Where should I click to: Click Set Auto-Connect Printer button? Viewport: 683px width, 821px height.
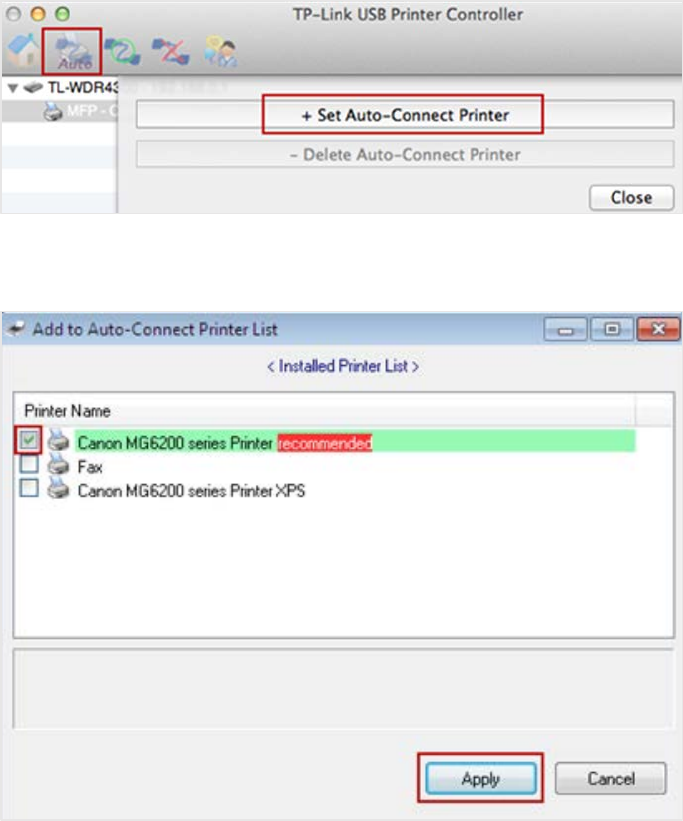[405, 115]
